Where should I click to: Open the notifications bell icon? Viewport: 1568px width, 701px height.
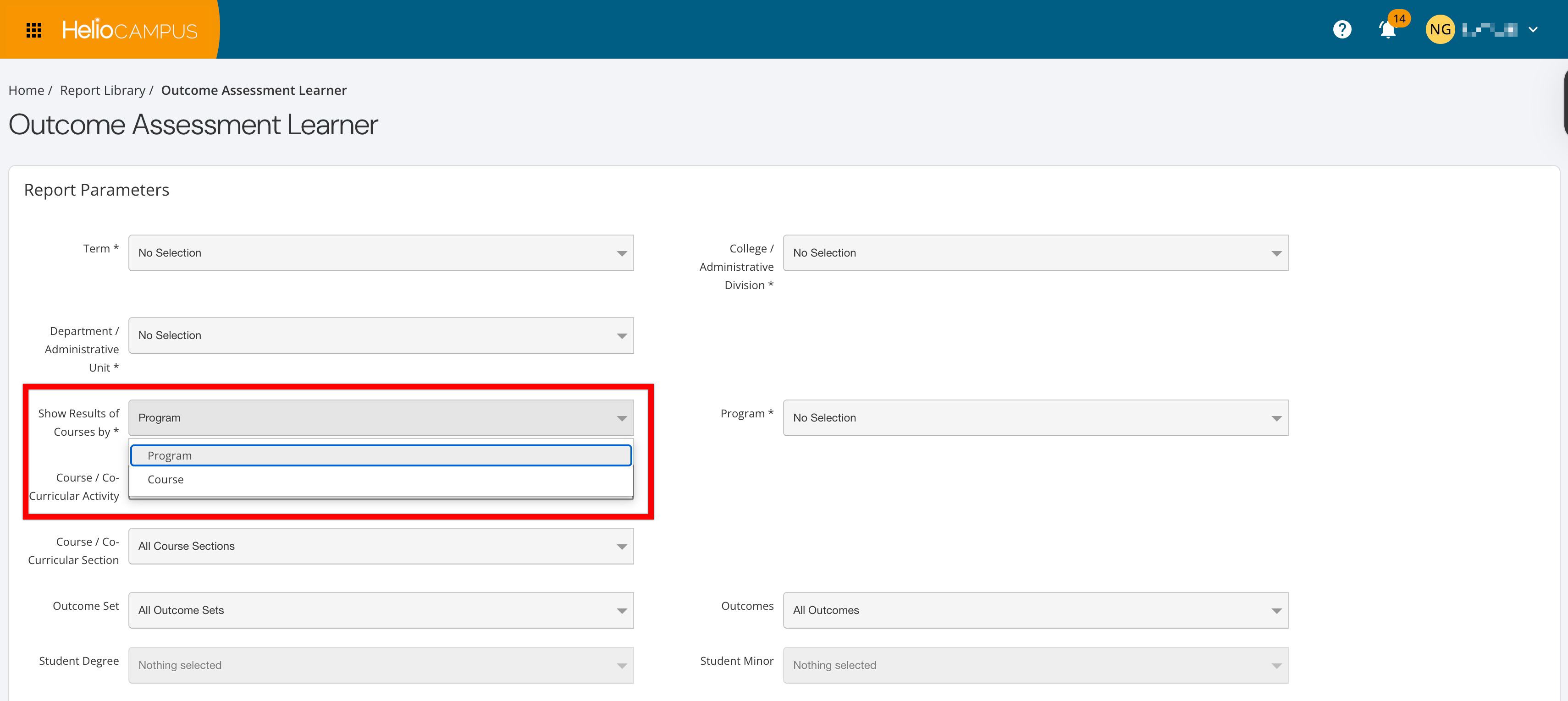tap(1387, 30)
